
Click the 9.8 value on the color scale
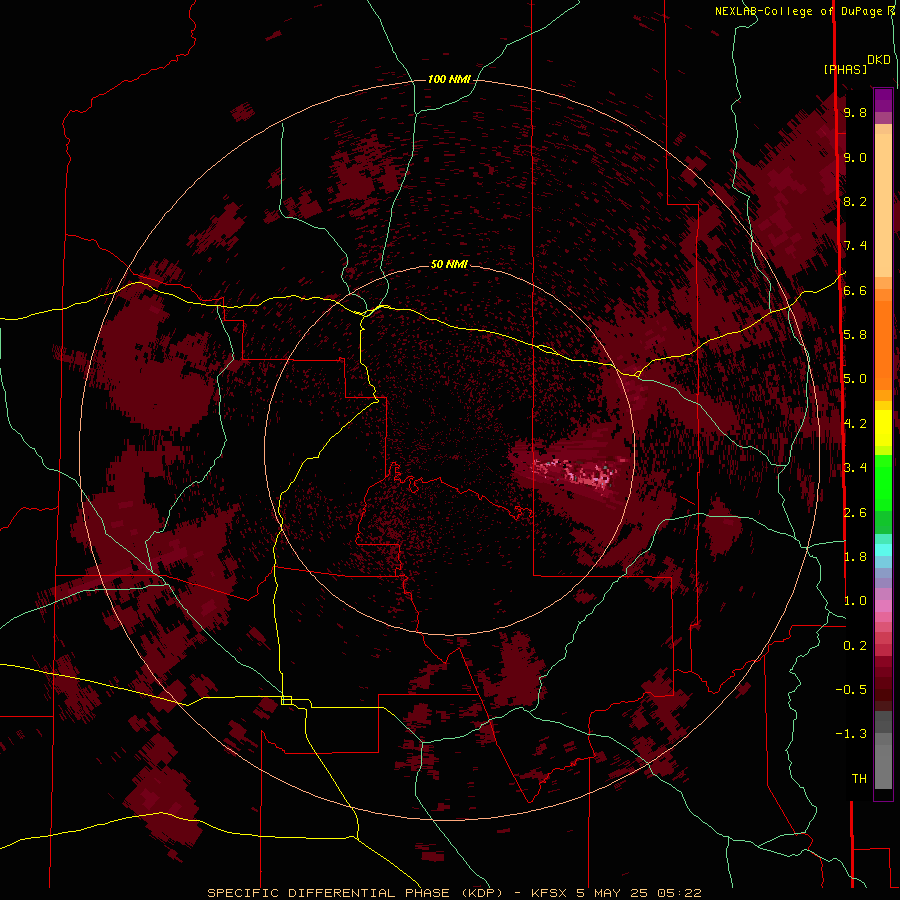click(x=855, y=112)
